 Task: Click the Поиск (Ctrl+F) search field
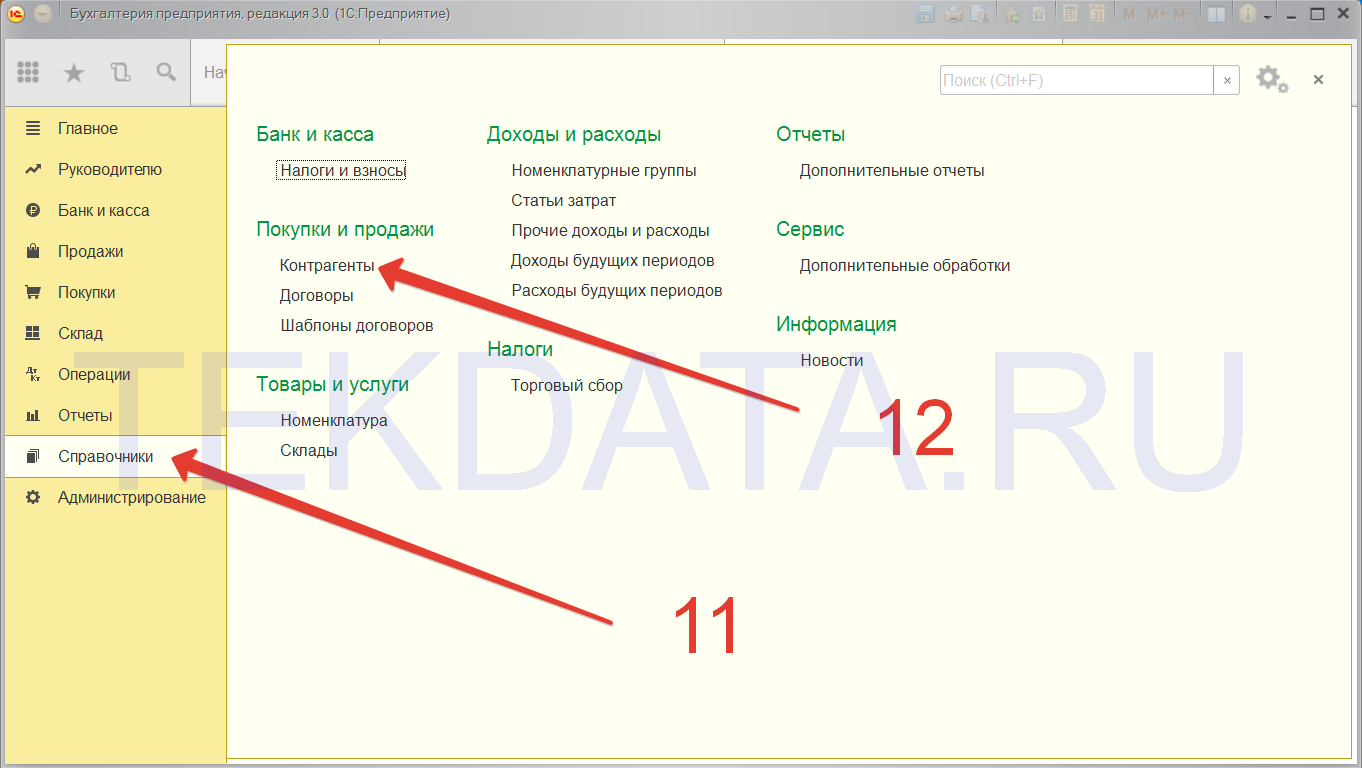point(1077,80)
